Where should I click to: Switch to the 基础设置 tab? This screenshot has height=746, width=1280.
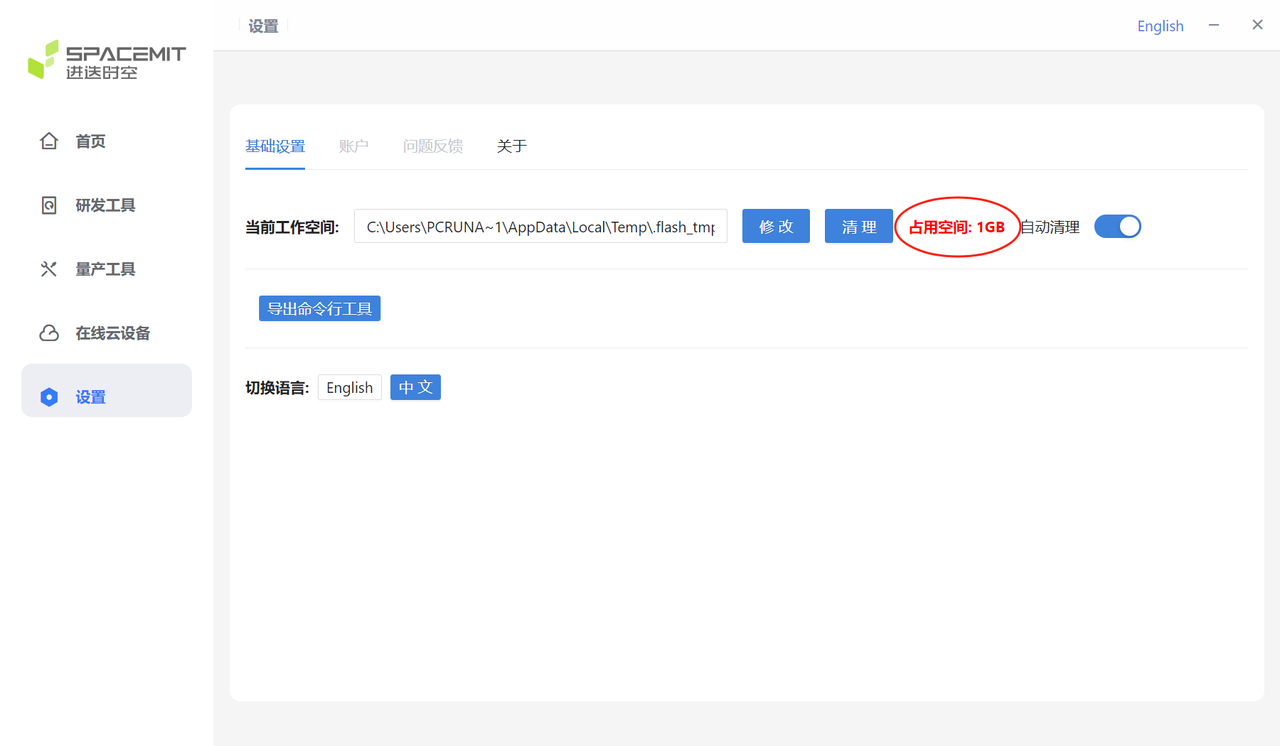(275, 146)
